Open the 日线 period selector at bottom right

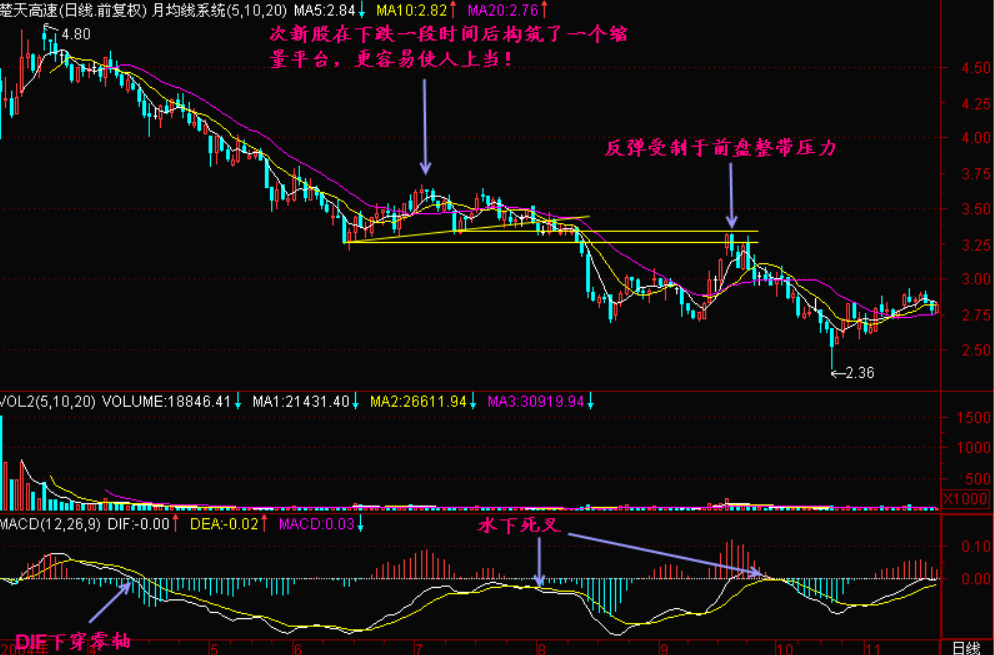pos(966,647)
